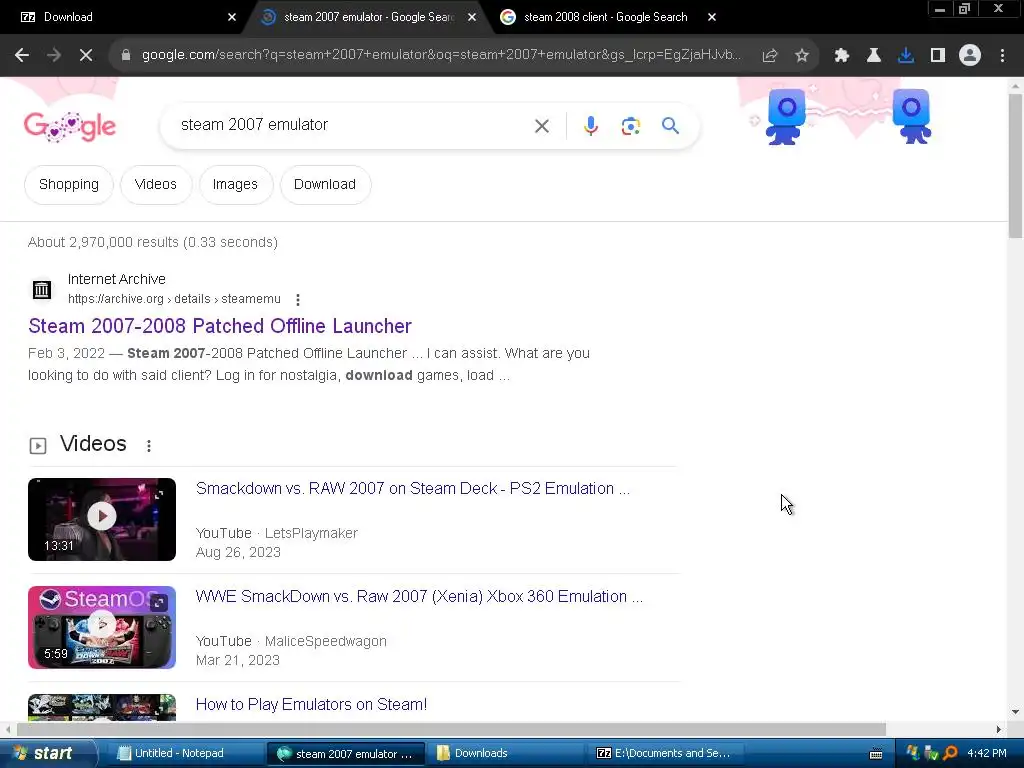This screenshot has width=1024, height=768.
Task: Open more options for Internet Archive result
Action: point(298,300)
